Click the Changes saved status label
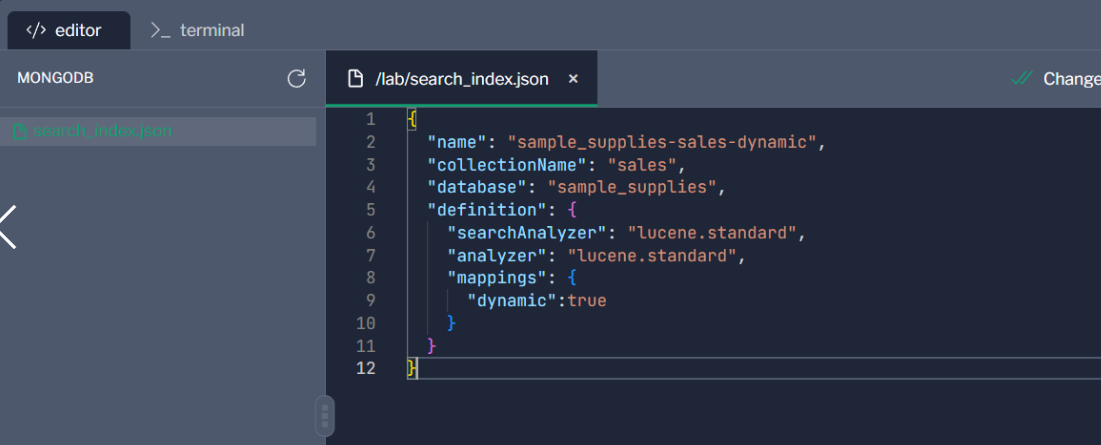1101x445 pixels. point(1071,79)
